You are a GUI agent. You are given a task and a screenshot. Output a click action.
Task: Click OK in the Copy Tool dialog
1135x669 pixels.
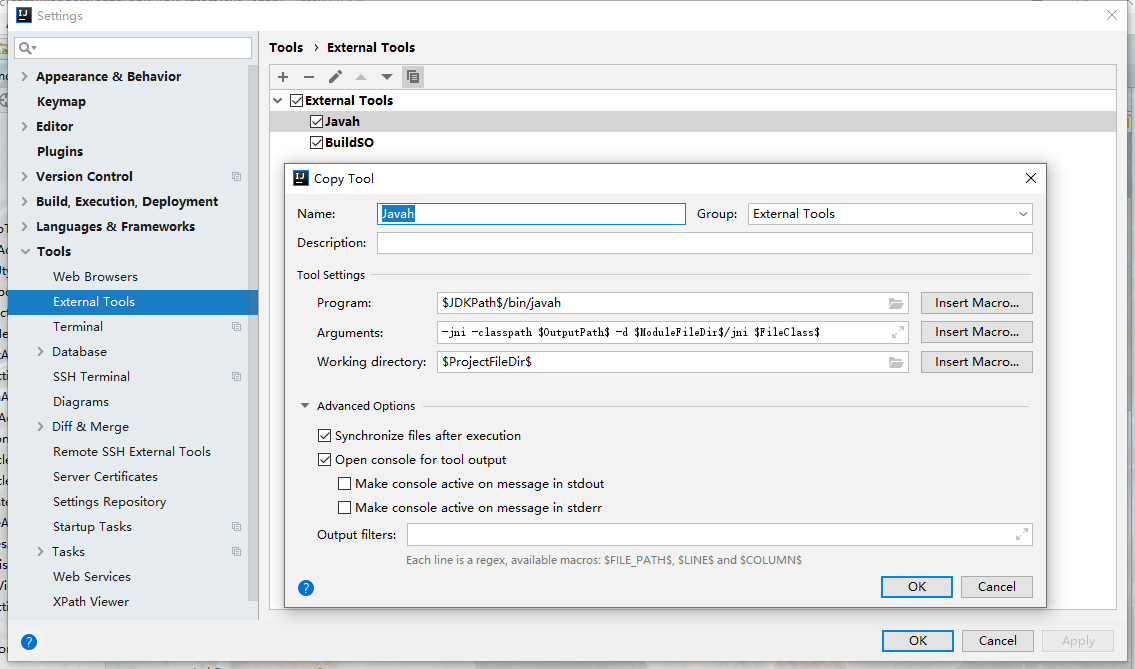[916, 587]
